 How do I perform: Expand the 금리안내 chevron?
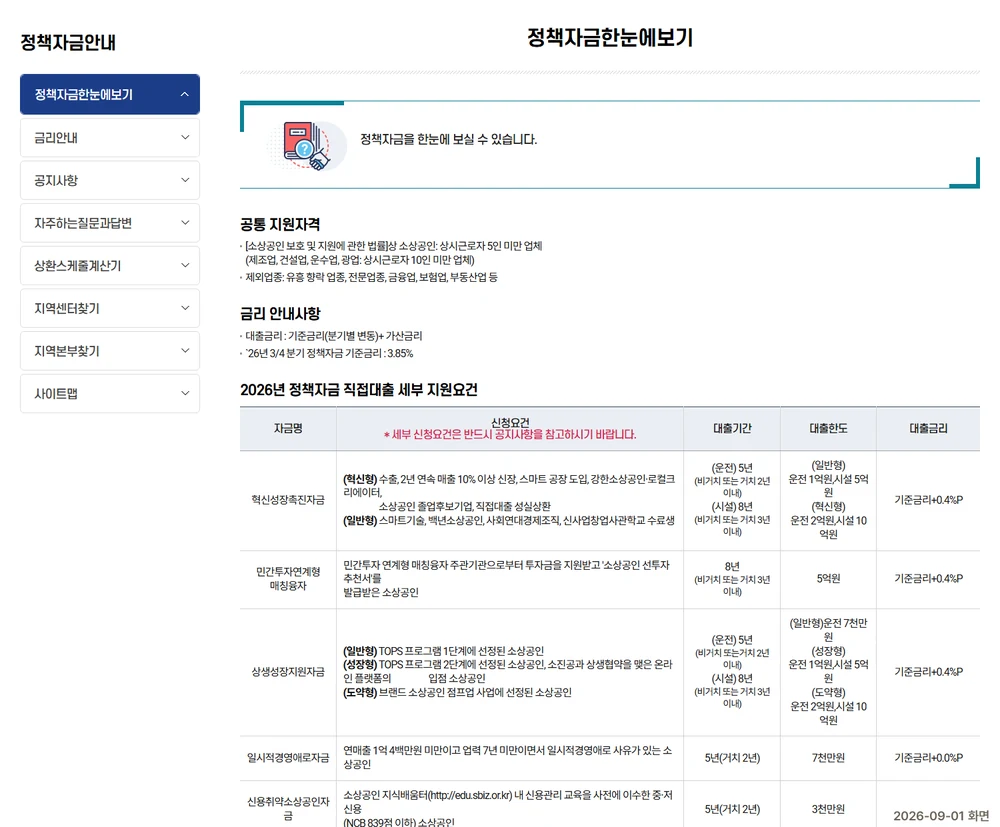[185, 137]
